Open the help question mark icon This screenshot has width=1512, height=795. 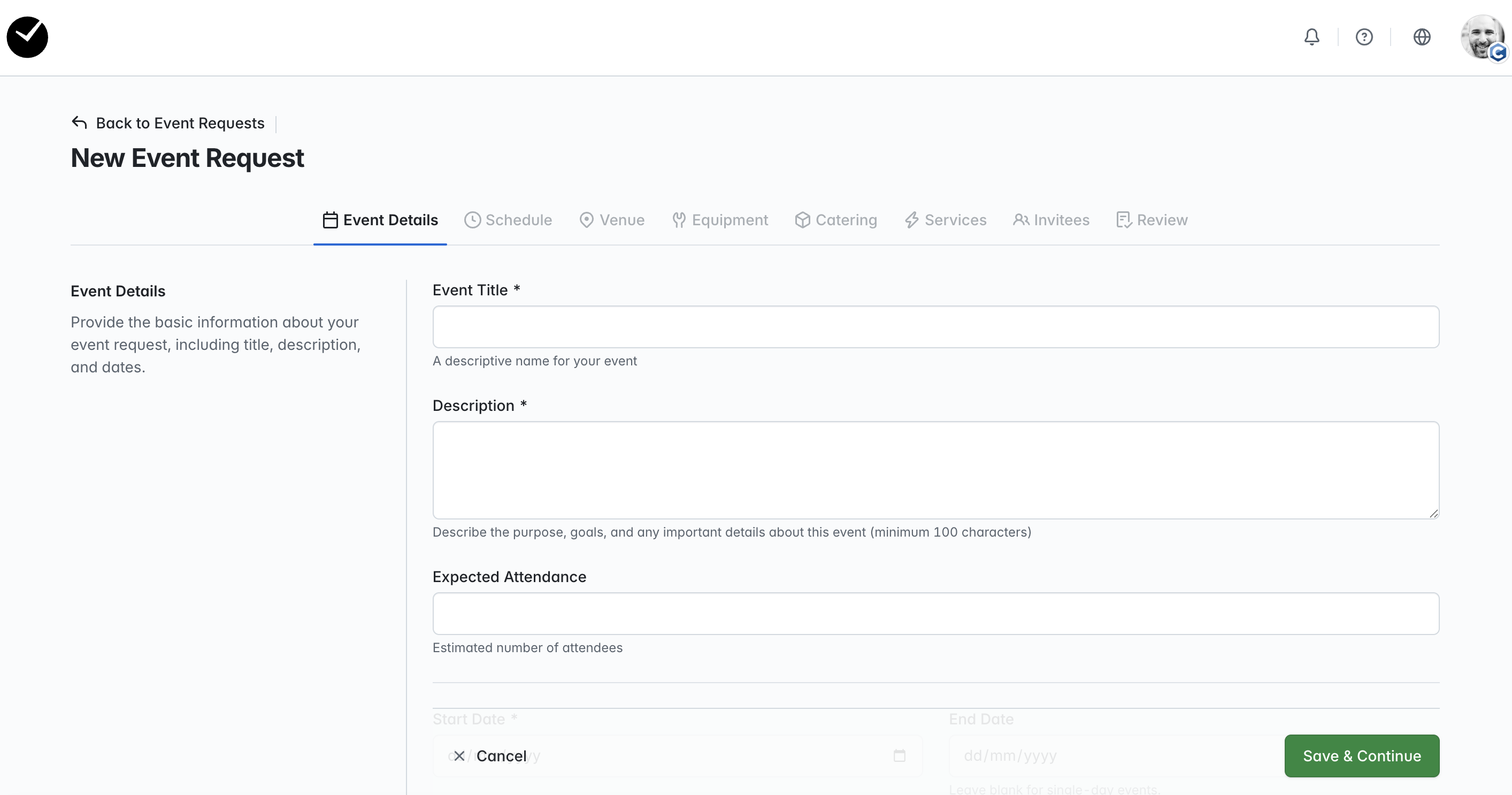(x=1364, y=37)
